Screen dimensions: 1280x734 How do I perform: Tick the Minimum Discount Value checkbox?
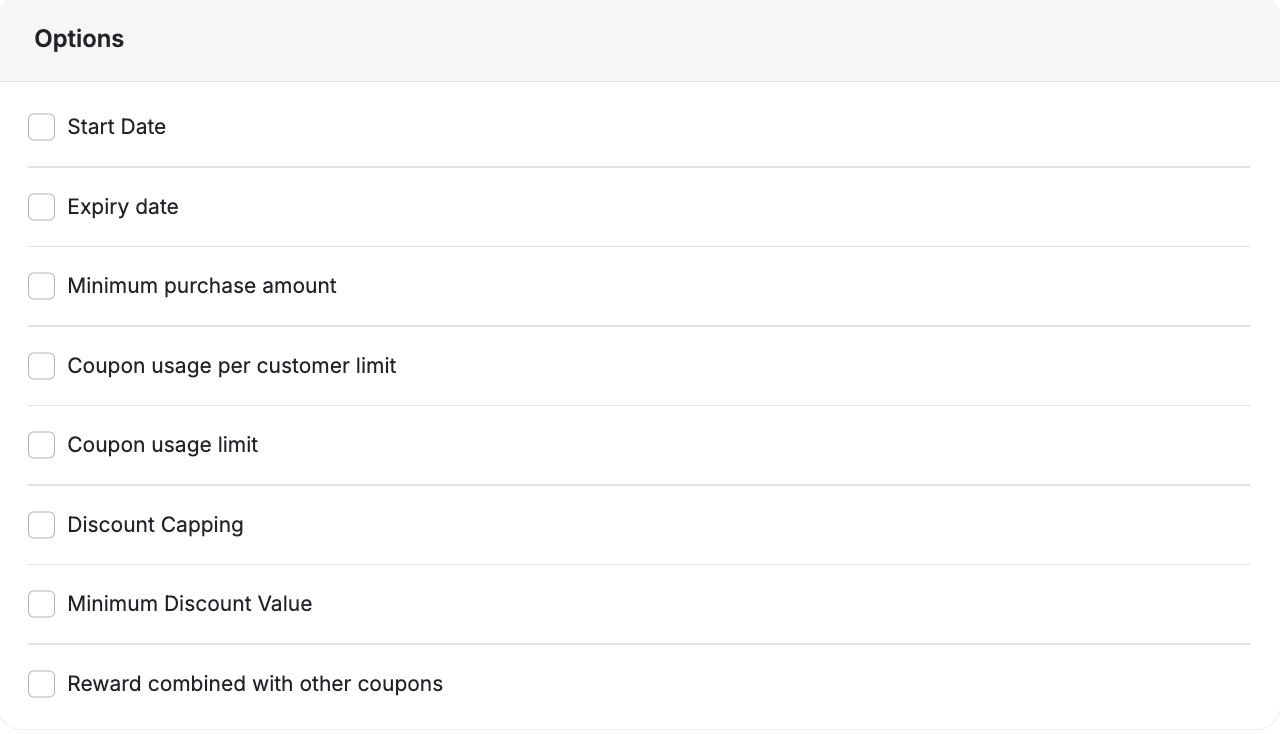pyautogui.click(x=41, y=604)
